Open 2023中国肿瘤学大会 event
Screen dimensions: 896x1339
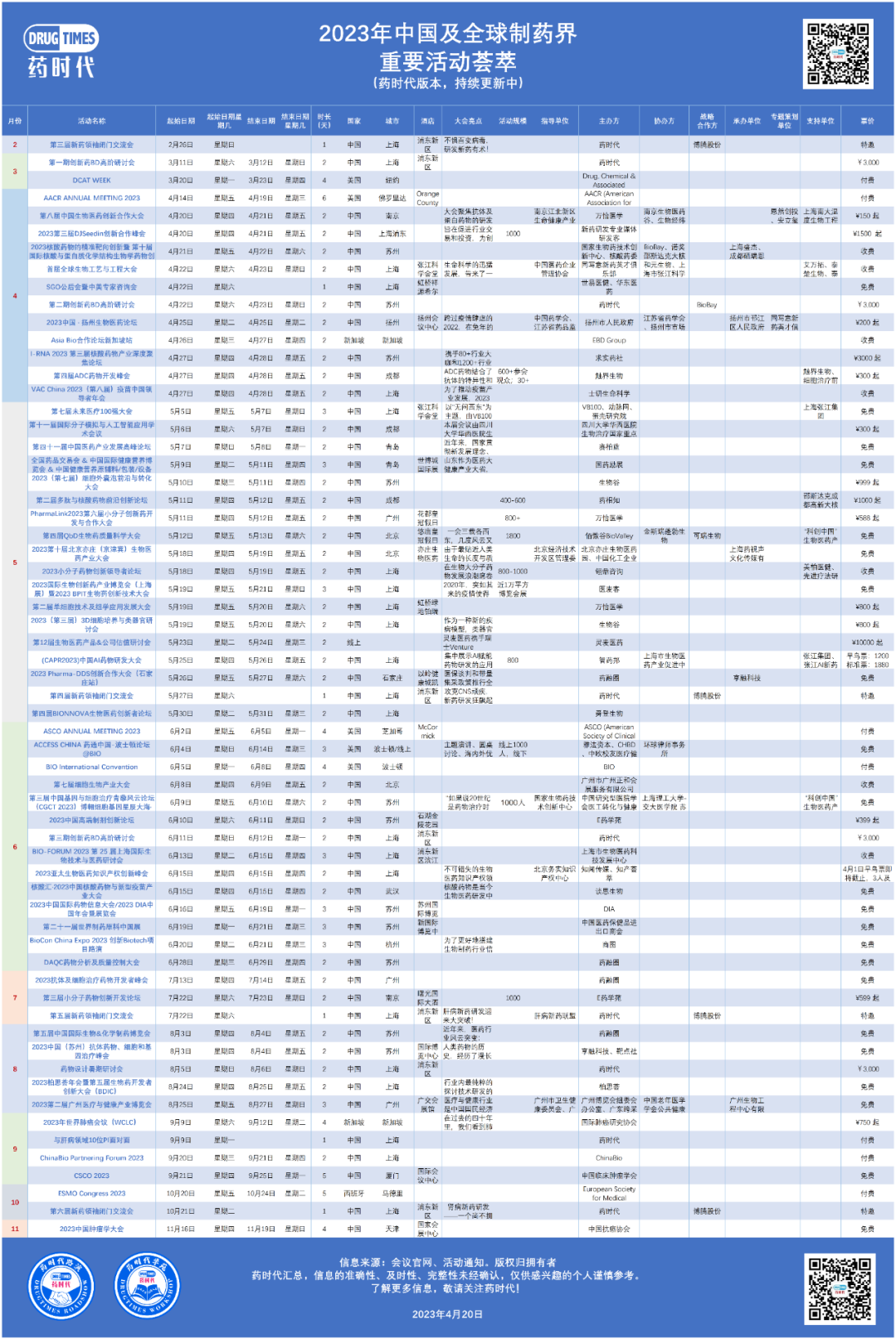[x=91, y=1229]
